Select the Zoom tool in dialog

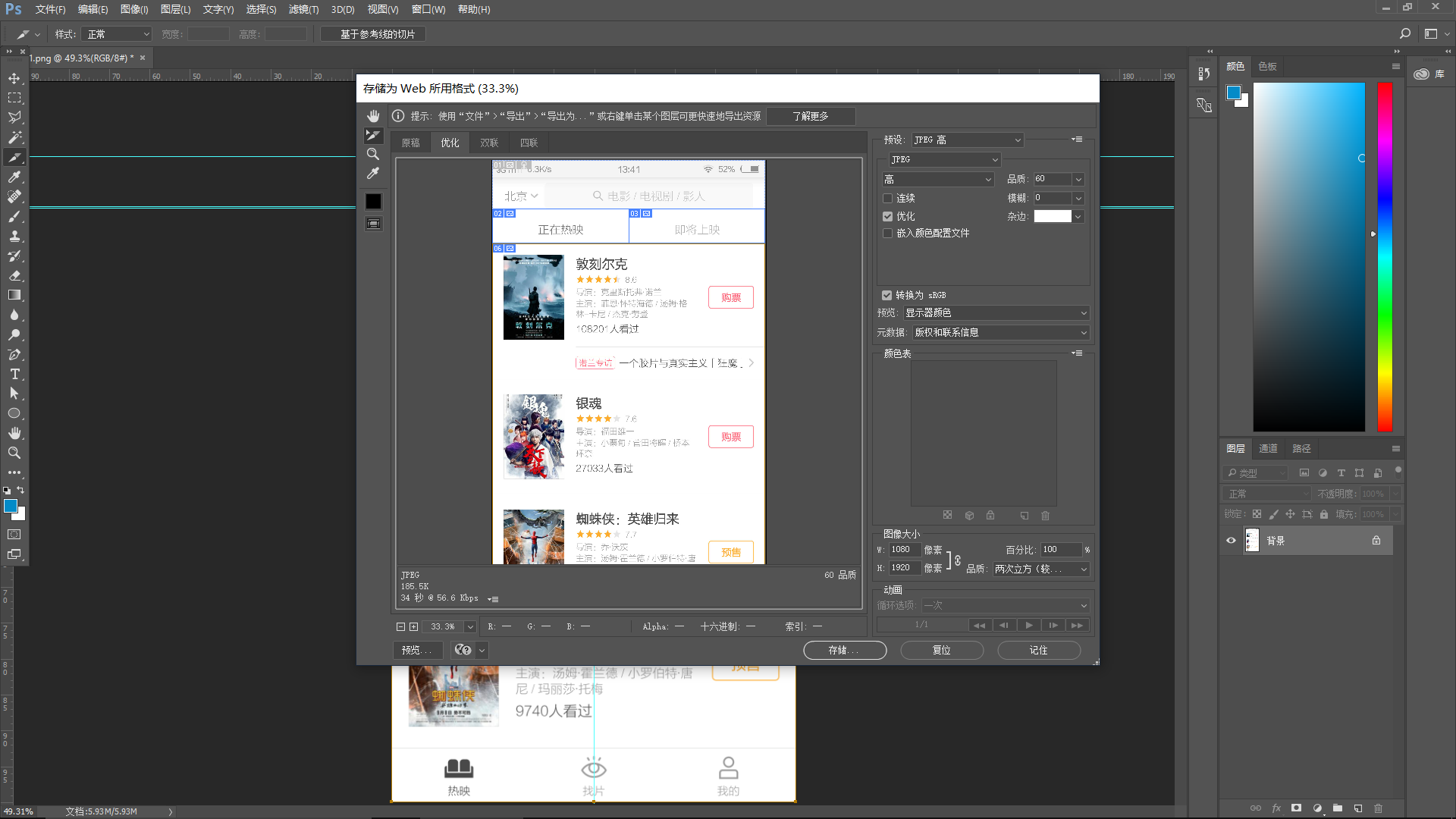373,154
